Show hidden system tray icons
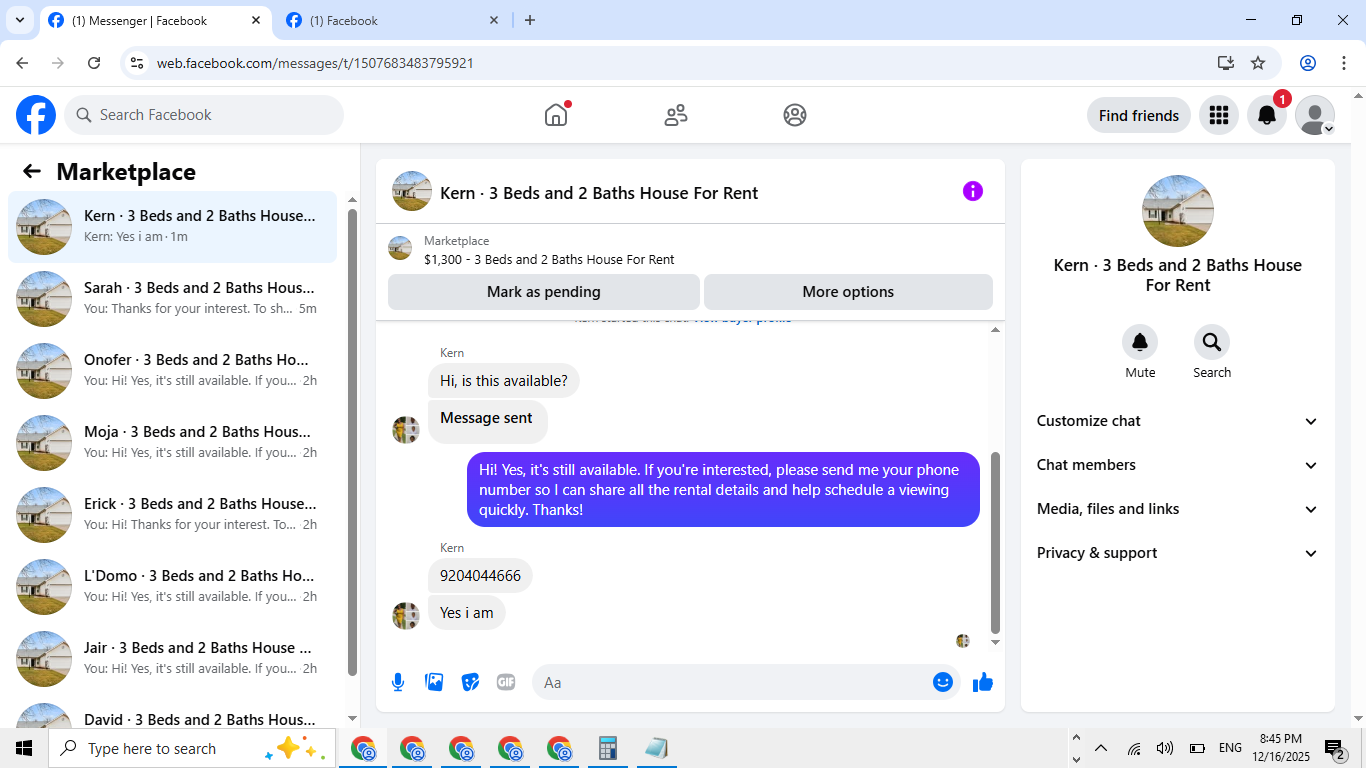Image resolution: width=1366 pixels, height=768 pixels. 1101,748
